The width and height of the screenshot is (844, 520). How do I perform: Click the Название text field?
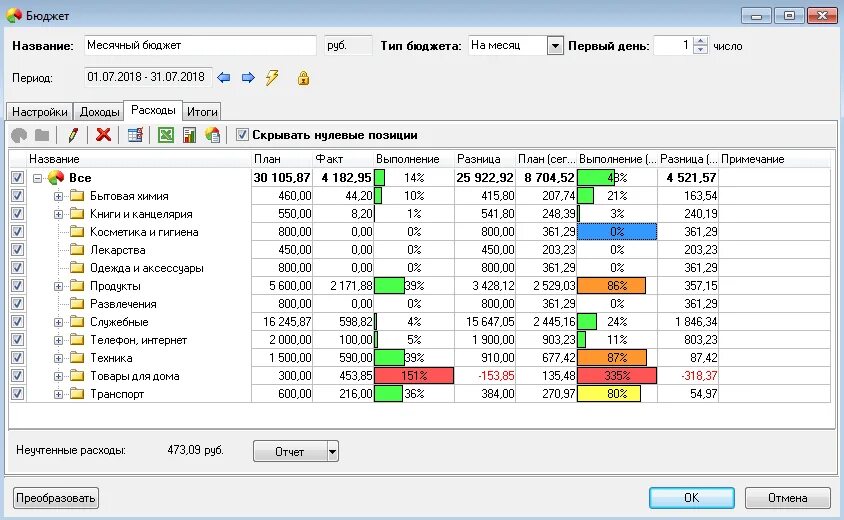[200, 46]
